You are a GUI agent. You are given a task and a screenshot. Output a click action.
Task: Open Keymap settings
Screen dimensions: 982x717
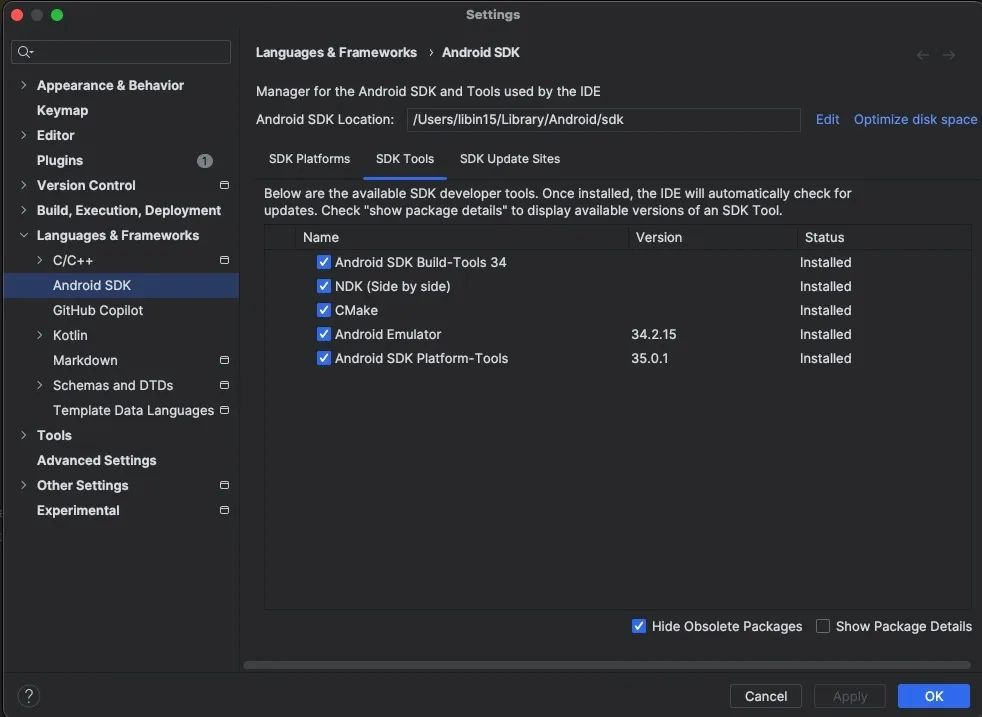point(63,110)
